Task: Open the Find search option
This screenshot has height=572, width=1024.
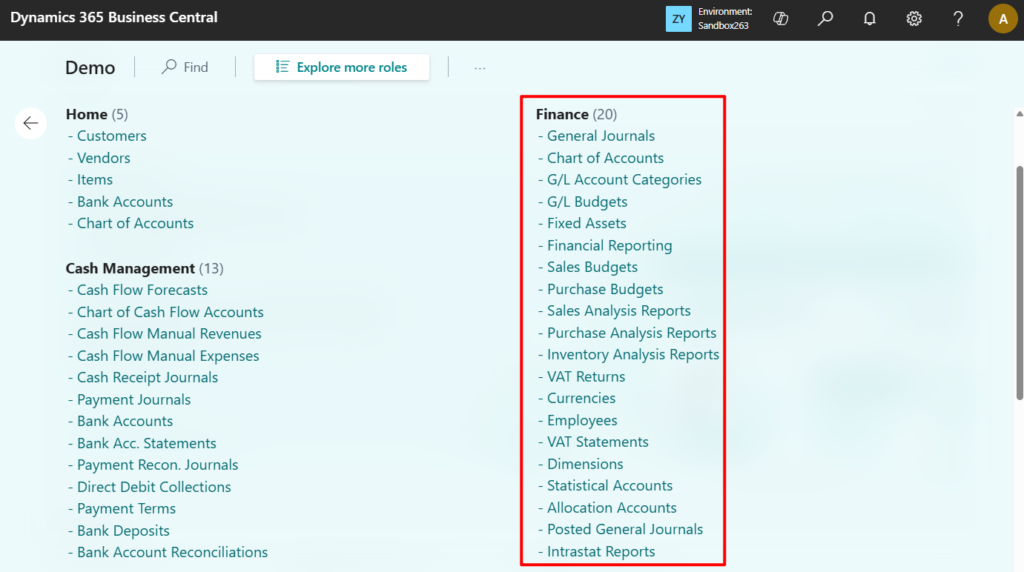Action: (185, 67)
